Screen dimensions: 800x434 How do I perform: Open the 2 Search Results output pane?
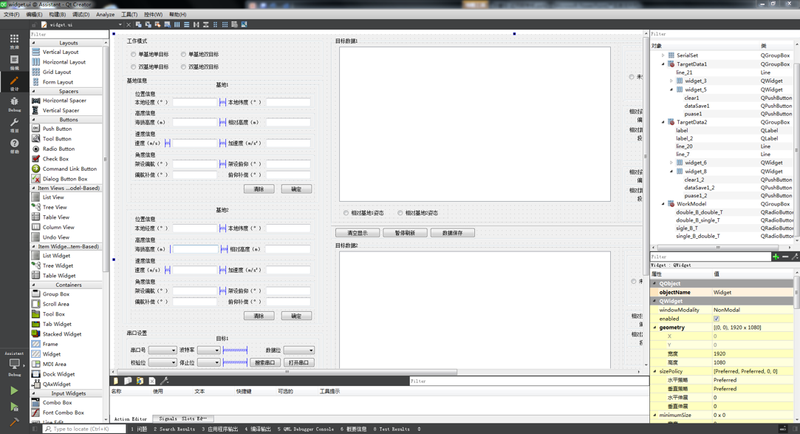click(x=174, y=429)
